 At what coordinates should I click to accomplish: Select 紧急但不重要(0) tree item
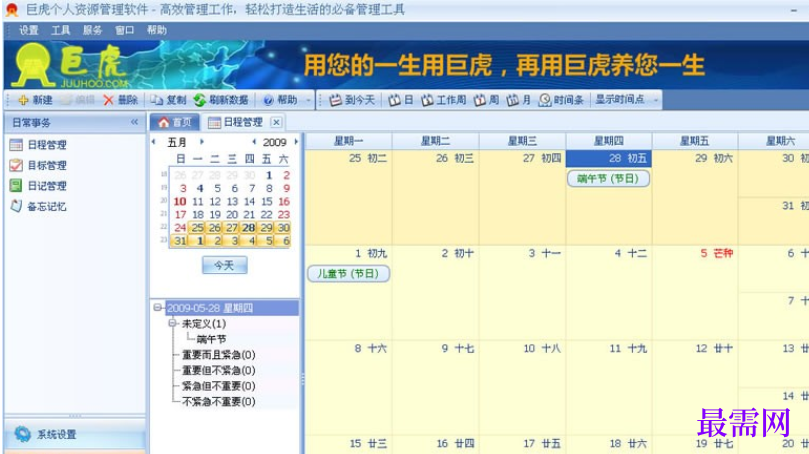point(219,386)
